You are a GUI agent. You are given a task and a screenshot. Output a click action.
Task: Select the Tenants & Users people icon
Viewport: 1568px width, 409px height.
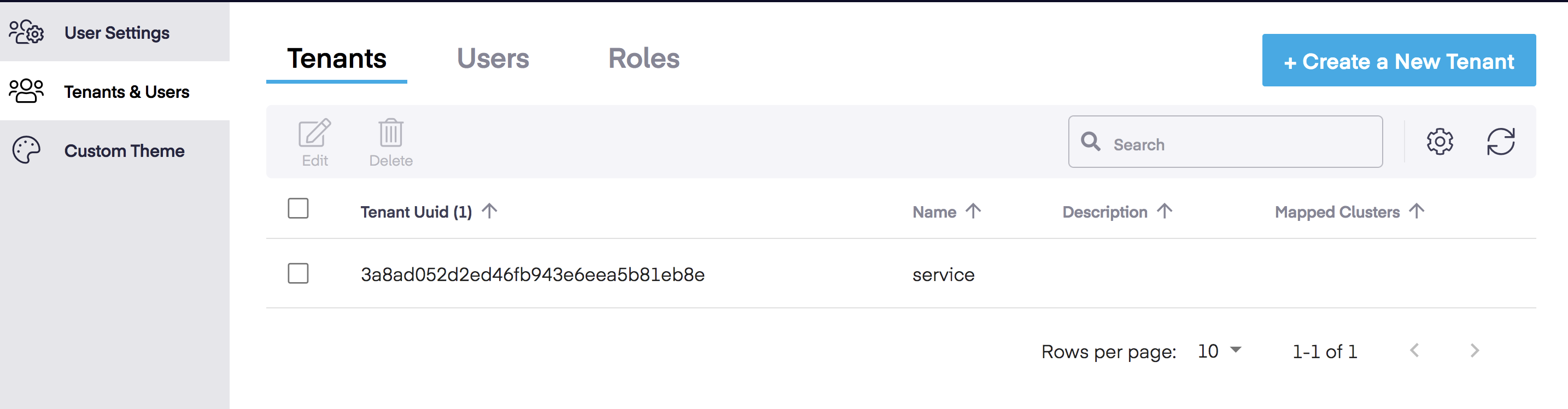[x=26, y=91]
